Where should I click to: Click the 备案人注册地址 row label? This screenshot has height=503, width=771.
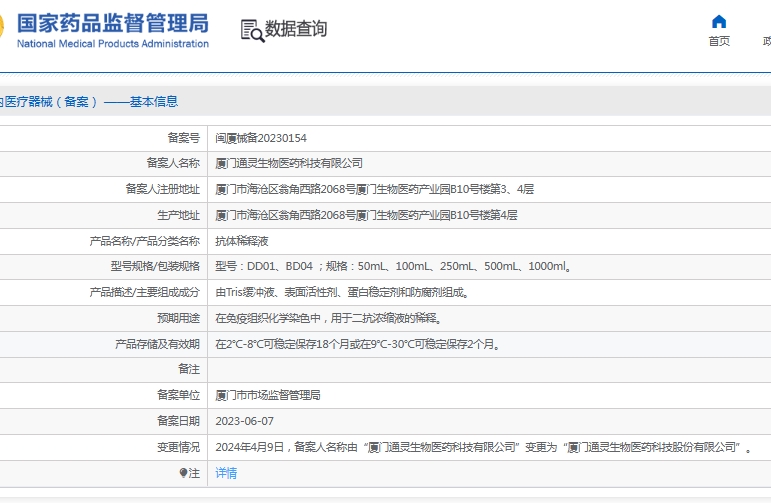pos(163,189)
